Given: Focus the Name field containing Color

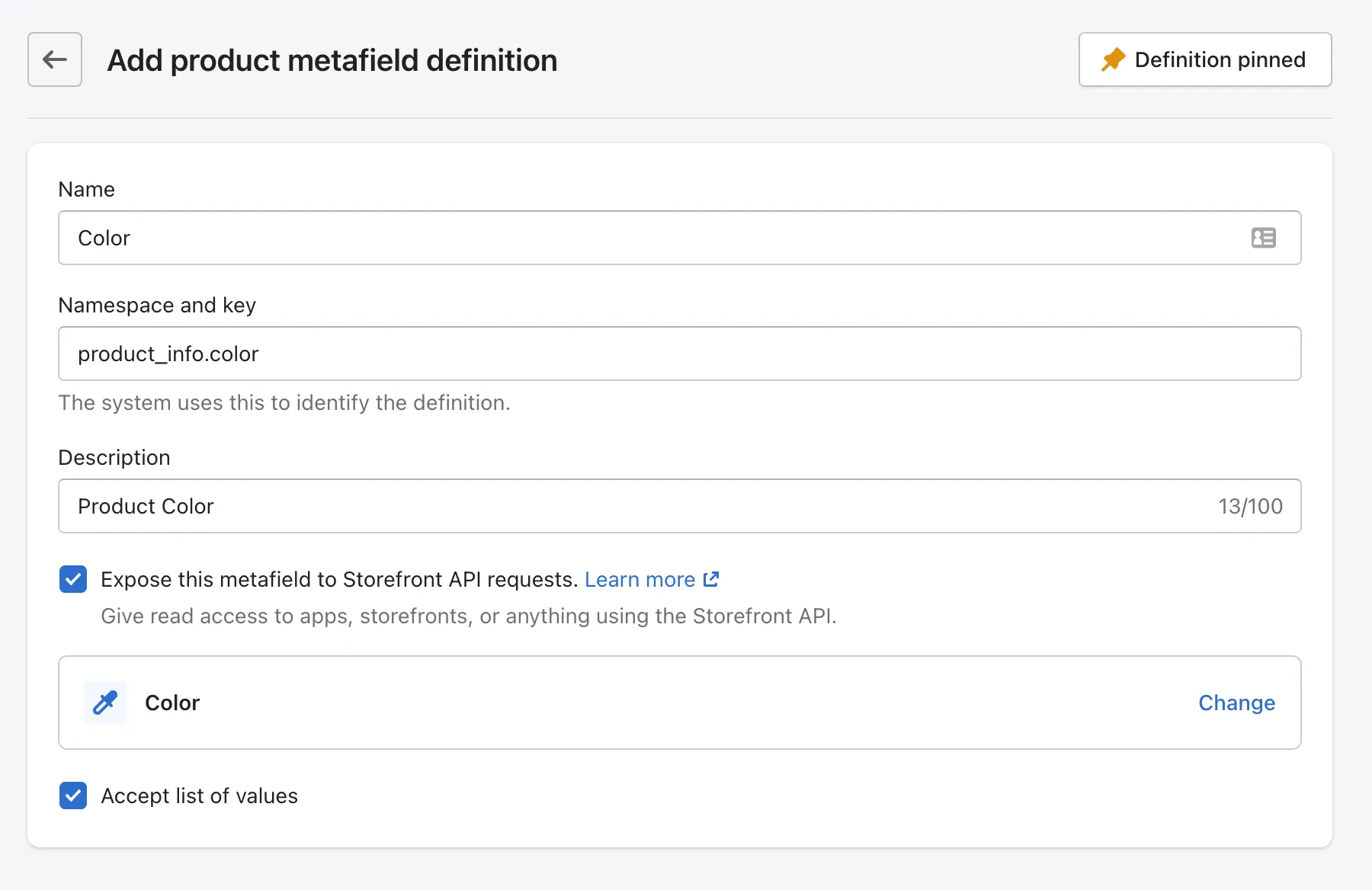Looking at the screenshot, I should [679, 238].
